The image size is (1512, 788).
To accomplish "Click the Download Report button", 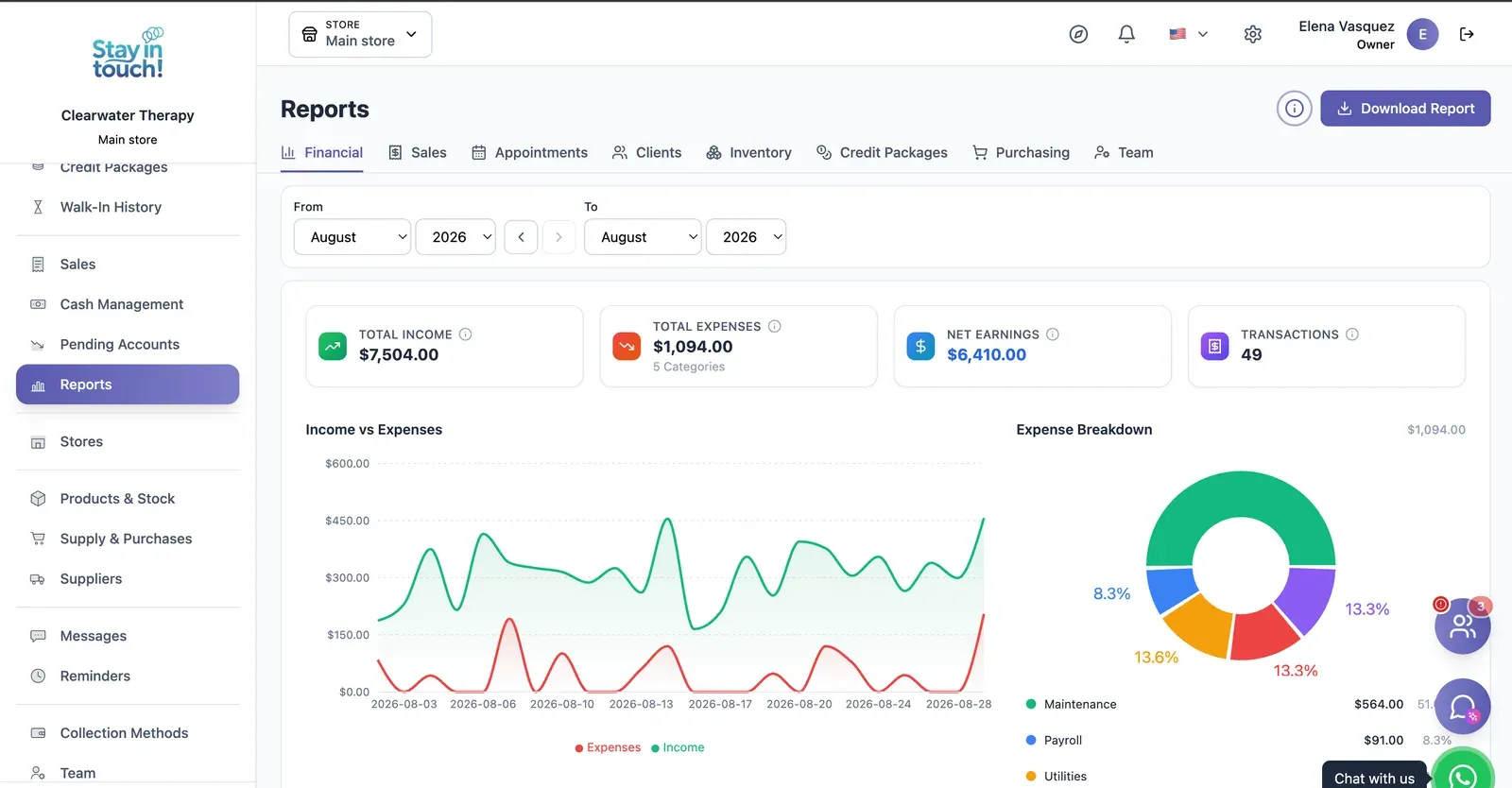I will pos(1405,109).
